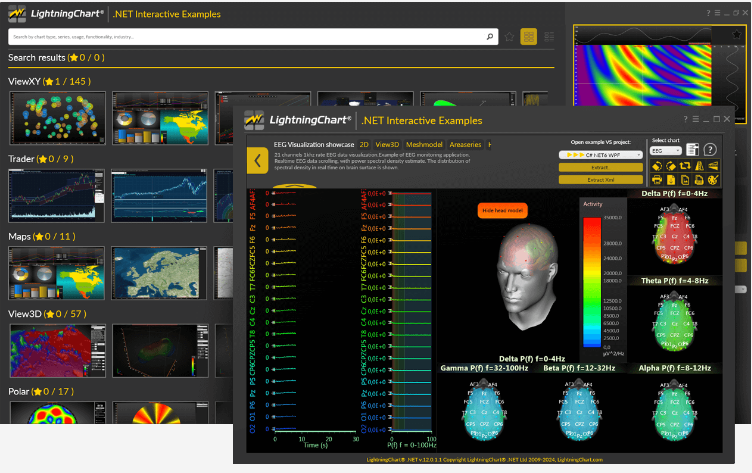Open the bubble chart thumbnail under ViewXY
The height and width of the screenshot is (473, 752).
click(x=57, y=118)
